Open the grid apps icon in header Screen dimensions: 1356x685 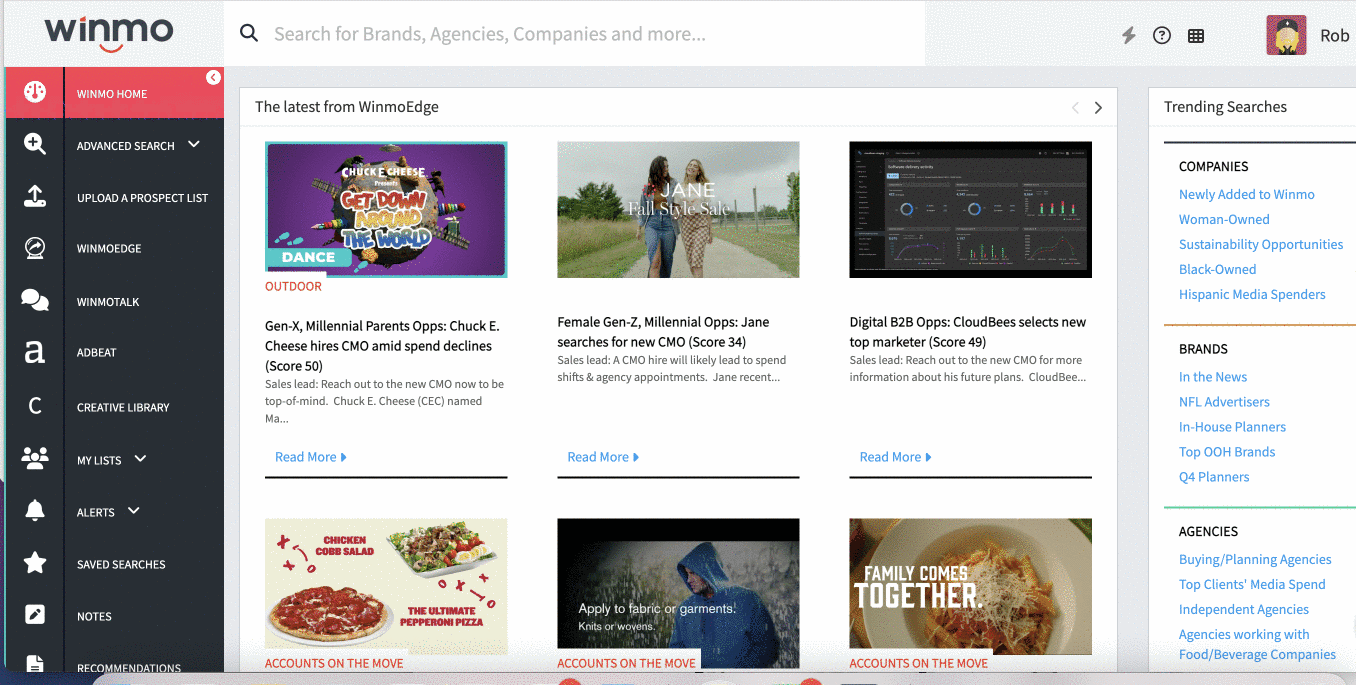(1195, 35)
